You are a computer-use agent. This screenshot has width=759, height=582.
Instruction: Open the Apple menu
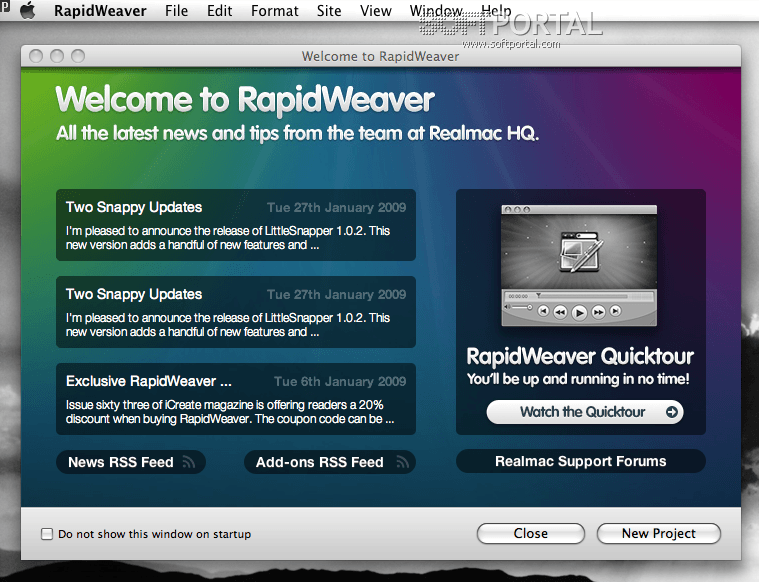pos(28,10)
